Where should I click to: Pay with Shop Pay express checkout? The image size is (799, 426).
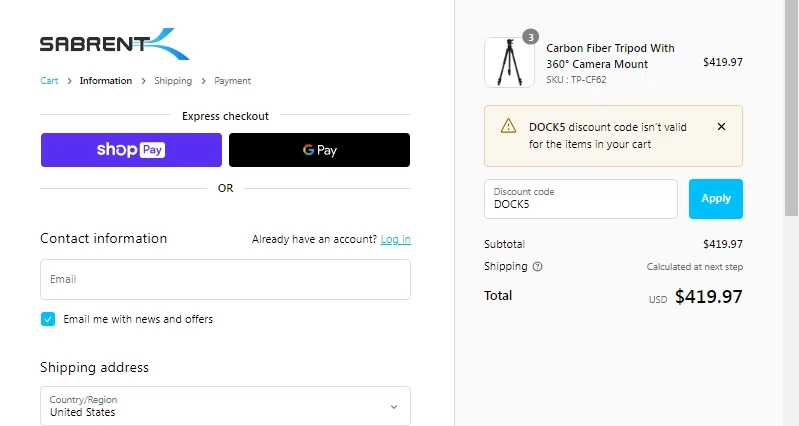point(131,150)
